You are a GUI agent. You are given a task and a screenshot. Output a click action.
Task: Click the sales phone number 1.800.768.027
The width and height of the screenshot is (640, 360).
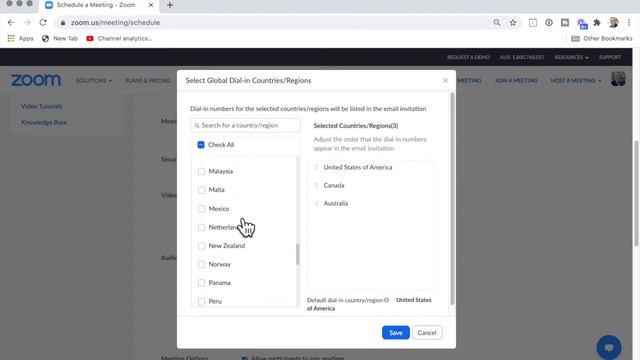tap(522, 57)
